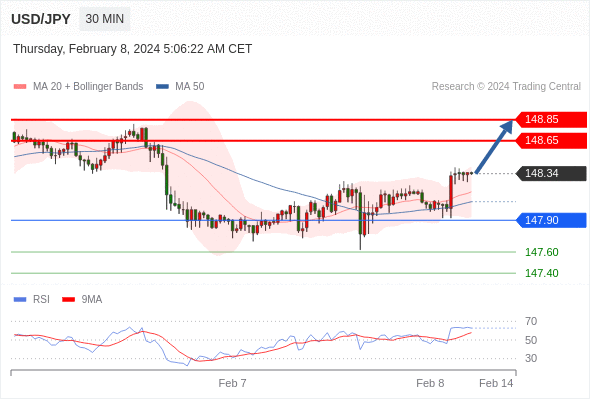
Task: Click the 148.65 resistance price tag
Action: click(x=551, y=141)
